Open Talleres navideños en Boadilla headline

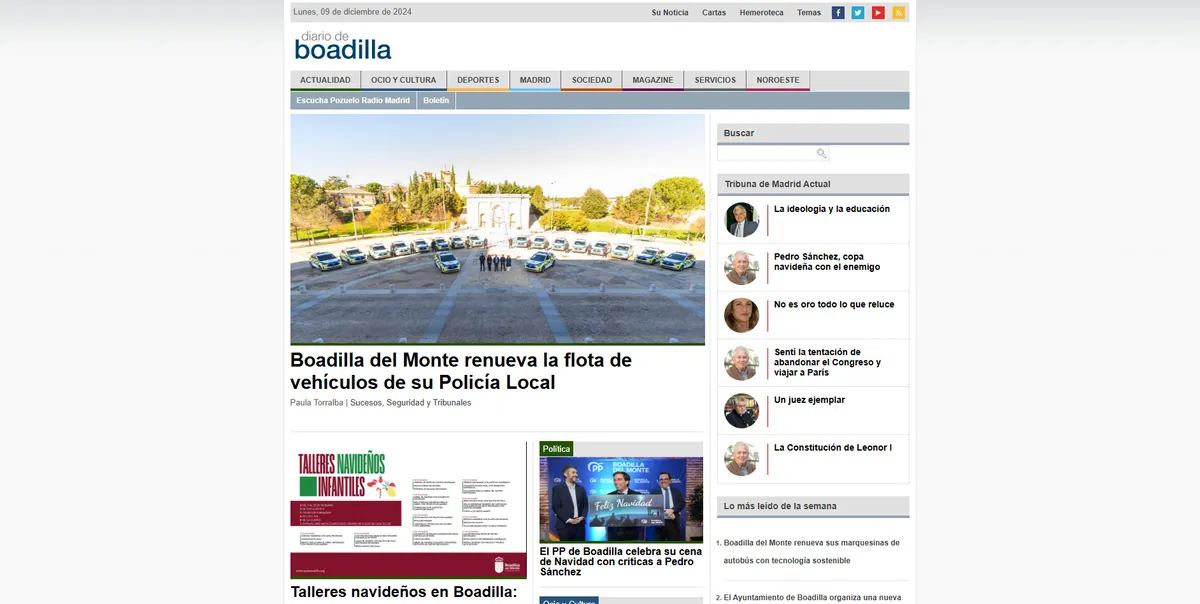click(404, 592)
